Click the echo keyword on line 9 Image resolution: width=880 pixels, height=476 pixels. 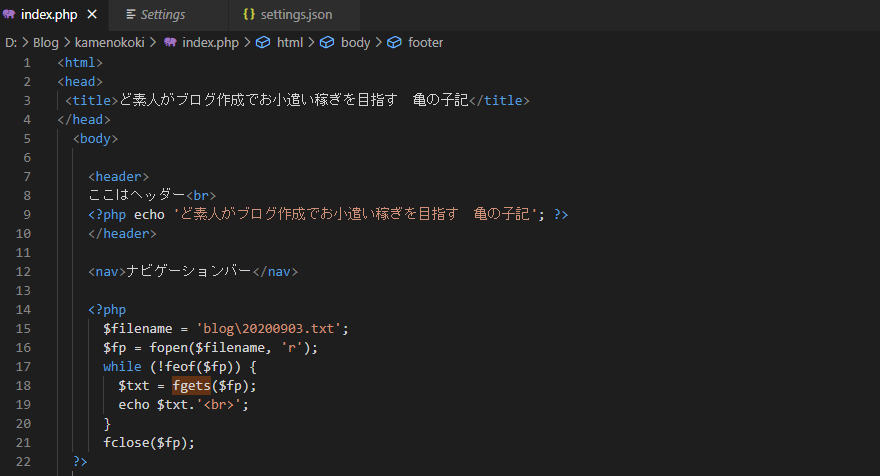pos(149,214)
